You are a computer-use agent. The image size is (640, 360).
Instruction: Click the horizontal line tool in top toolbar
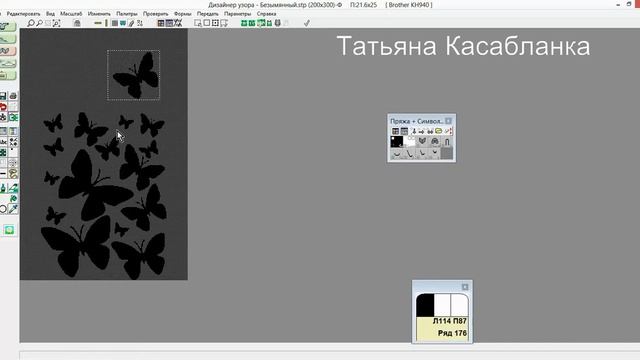tap(98, 23)
